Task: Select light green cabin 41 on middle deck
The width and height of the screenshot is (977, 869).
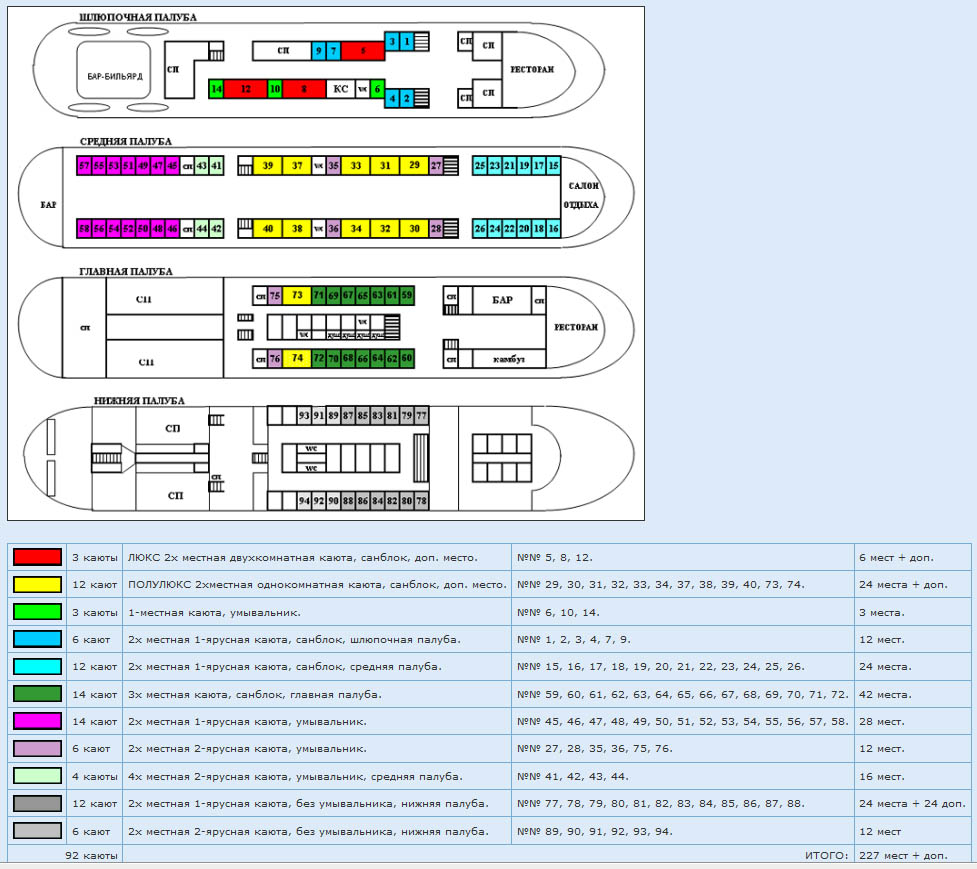Action: (216, 166)
